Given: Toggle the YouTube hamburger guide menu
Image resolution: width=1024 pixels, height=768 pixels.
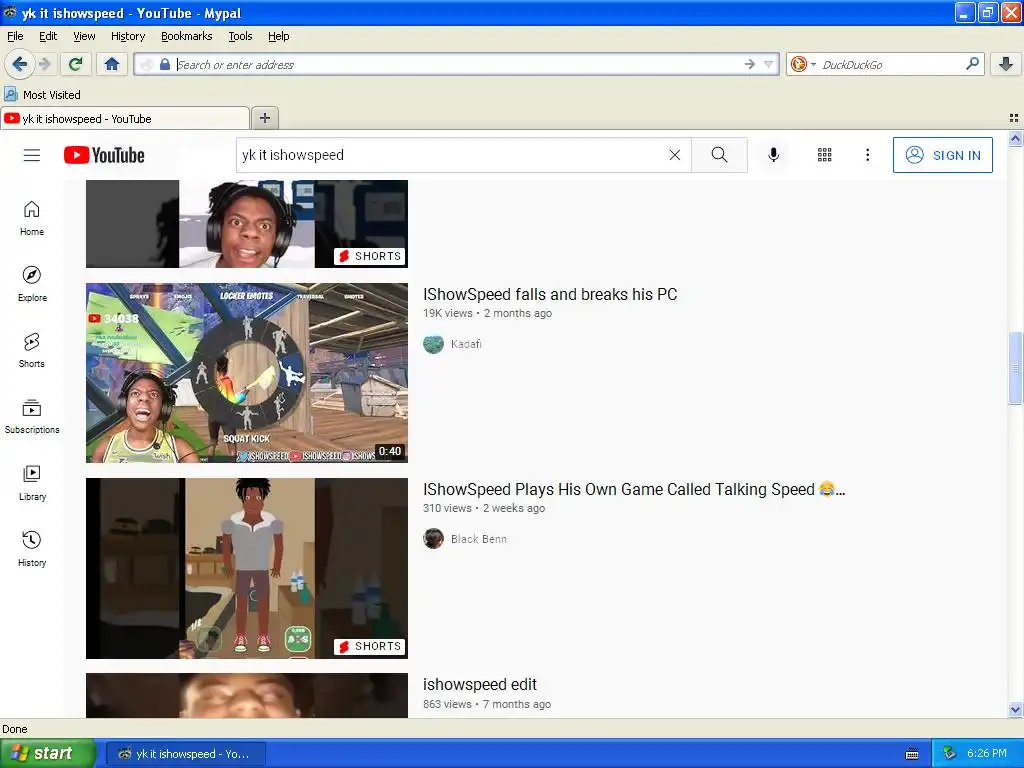Looking at the screenshot, I should pyautogui.click(x=31, y=155).
